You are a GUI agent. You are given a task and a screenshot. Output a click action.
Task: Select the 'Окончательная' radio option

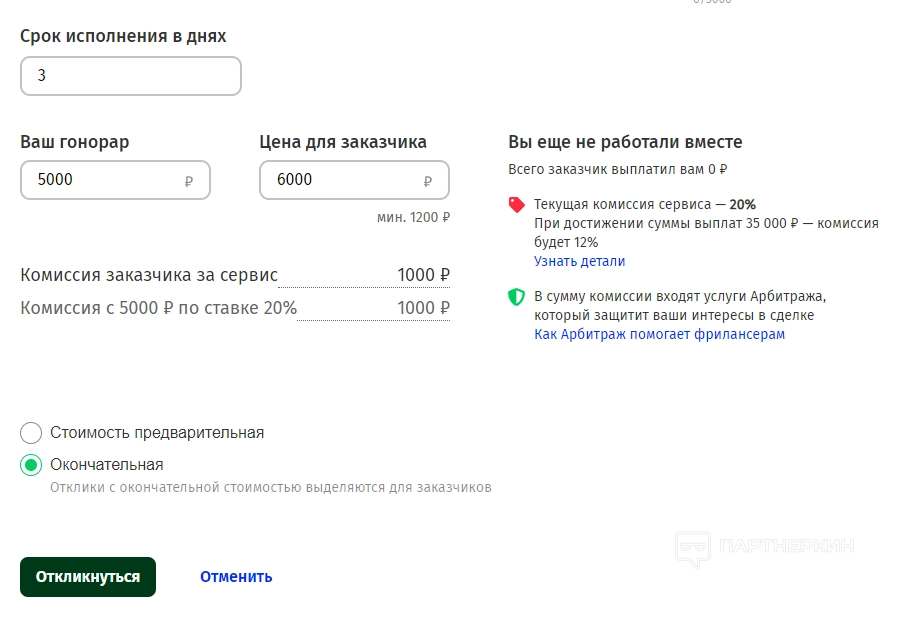tap(31, 465)
